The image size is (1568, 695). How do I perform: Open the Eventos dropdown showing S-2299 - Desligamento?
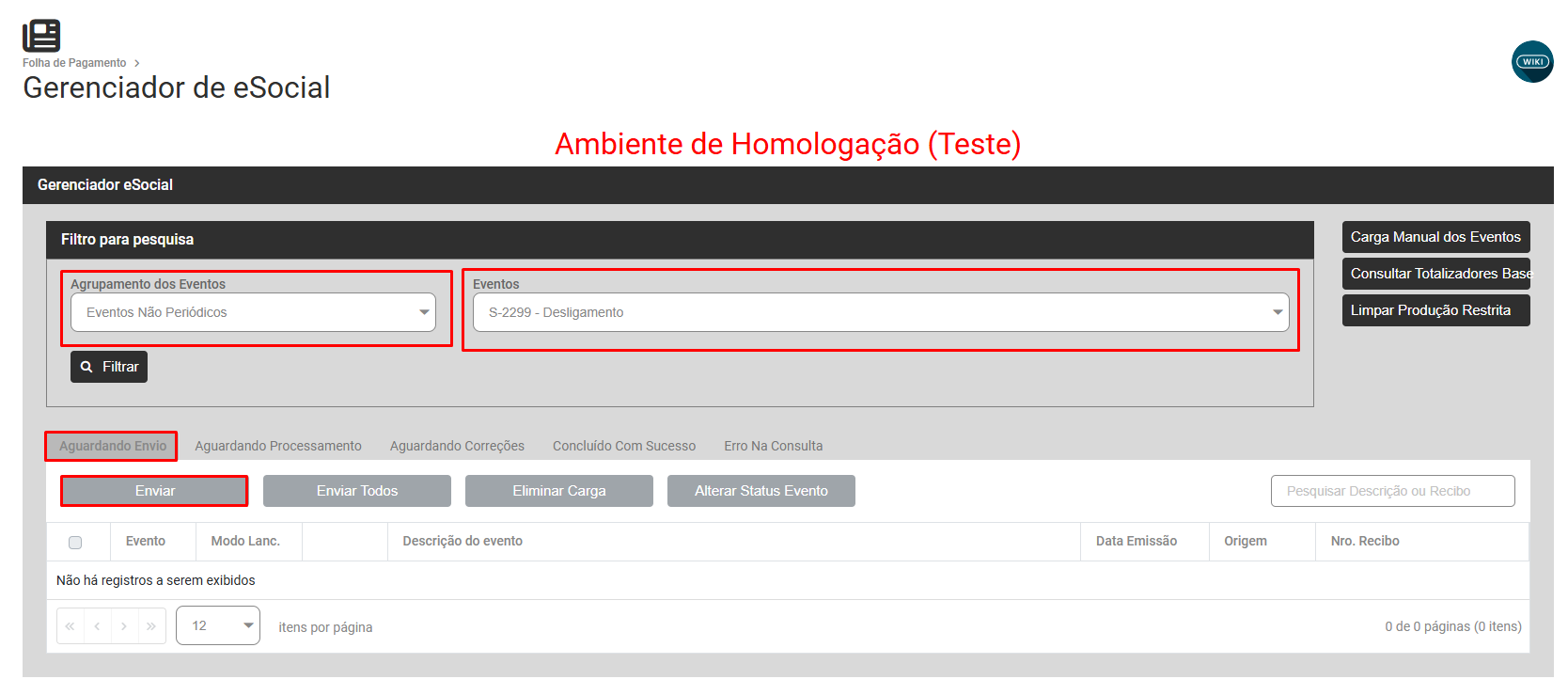click(x=881, y=312)
